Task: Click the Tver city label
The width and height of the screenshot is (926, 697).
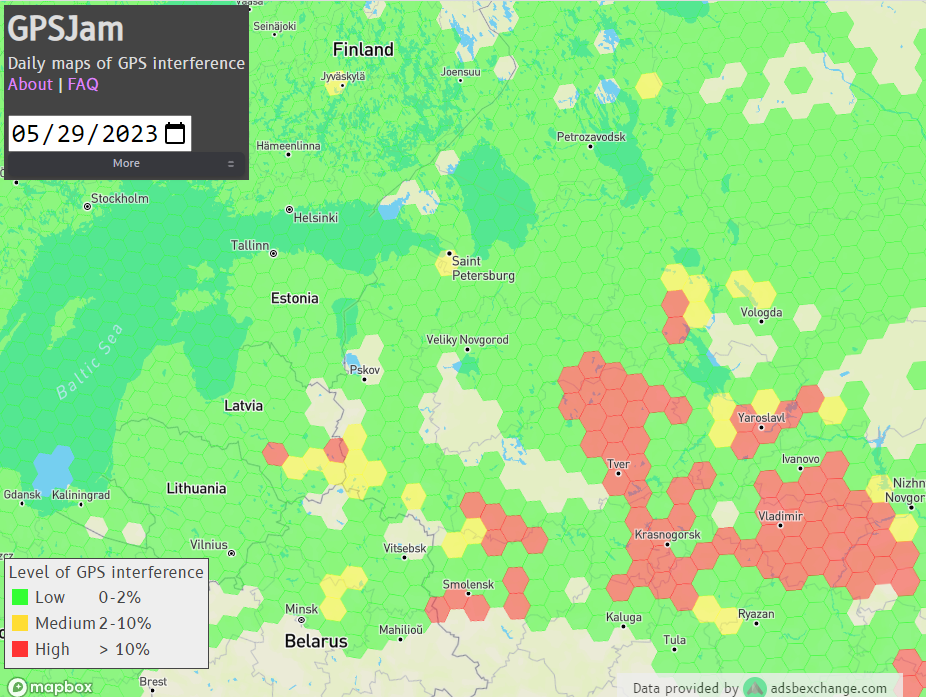Action: pyautogui.click(x=618, y=464)
